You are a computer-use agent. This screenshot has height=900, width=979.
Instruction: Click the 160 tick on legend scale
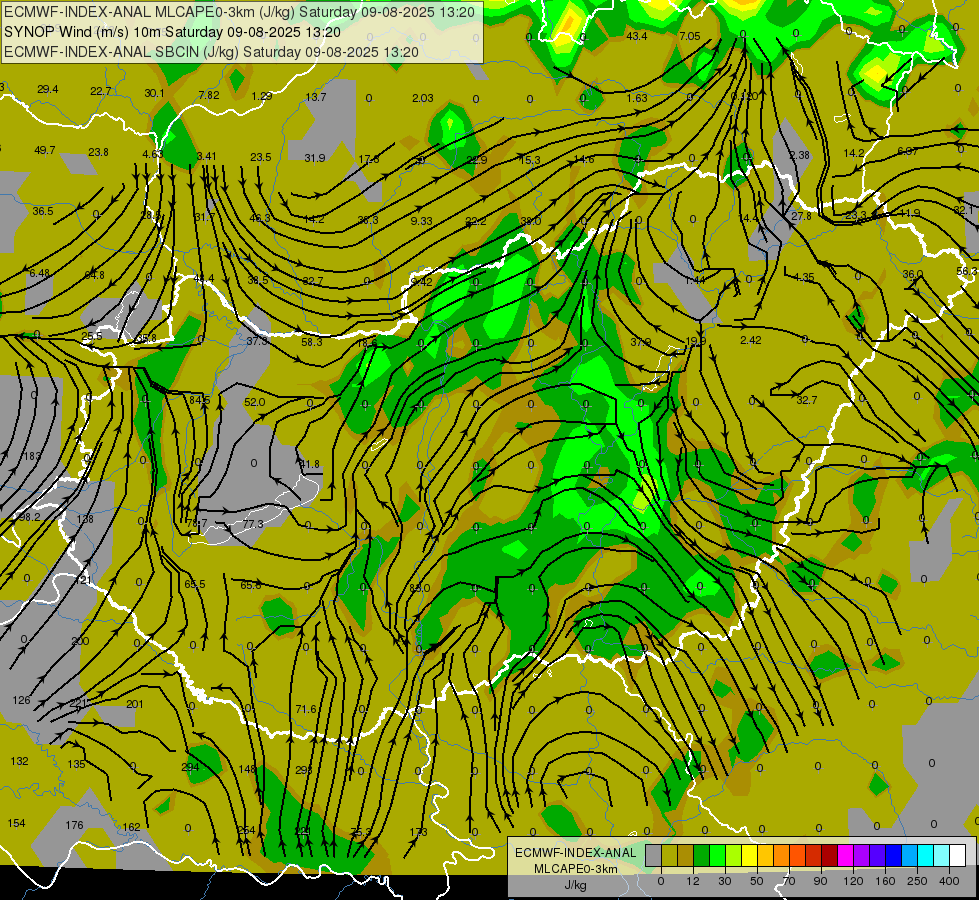(885, 881)
